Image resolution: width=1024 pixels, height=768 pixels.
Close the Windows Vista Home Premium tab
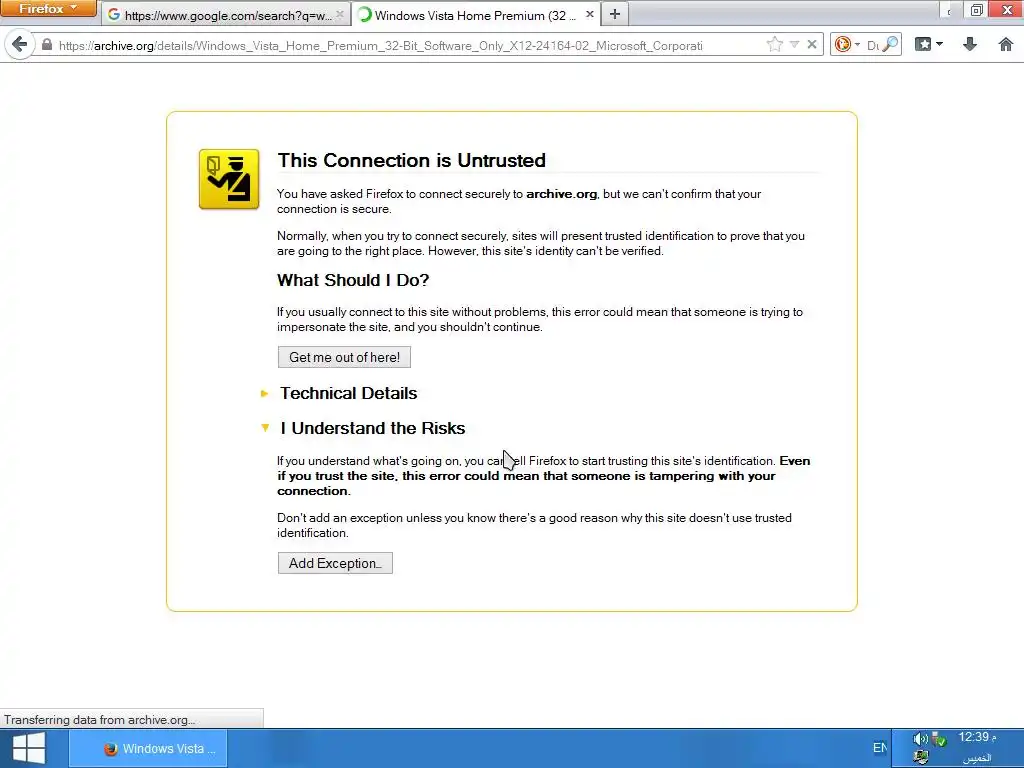(589, 14)
